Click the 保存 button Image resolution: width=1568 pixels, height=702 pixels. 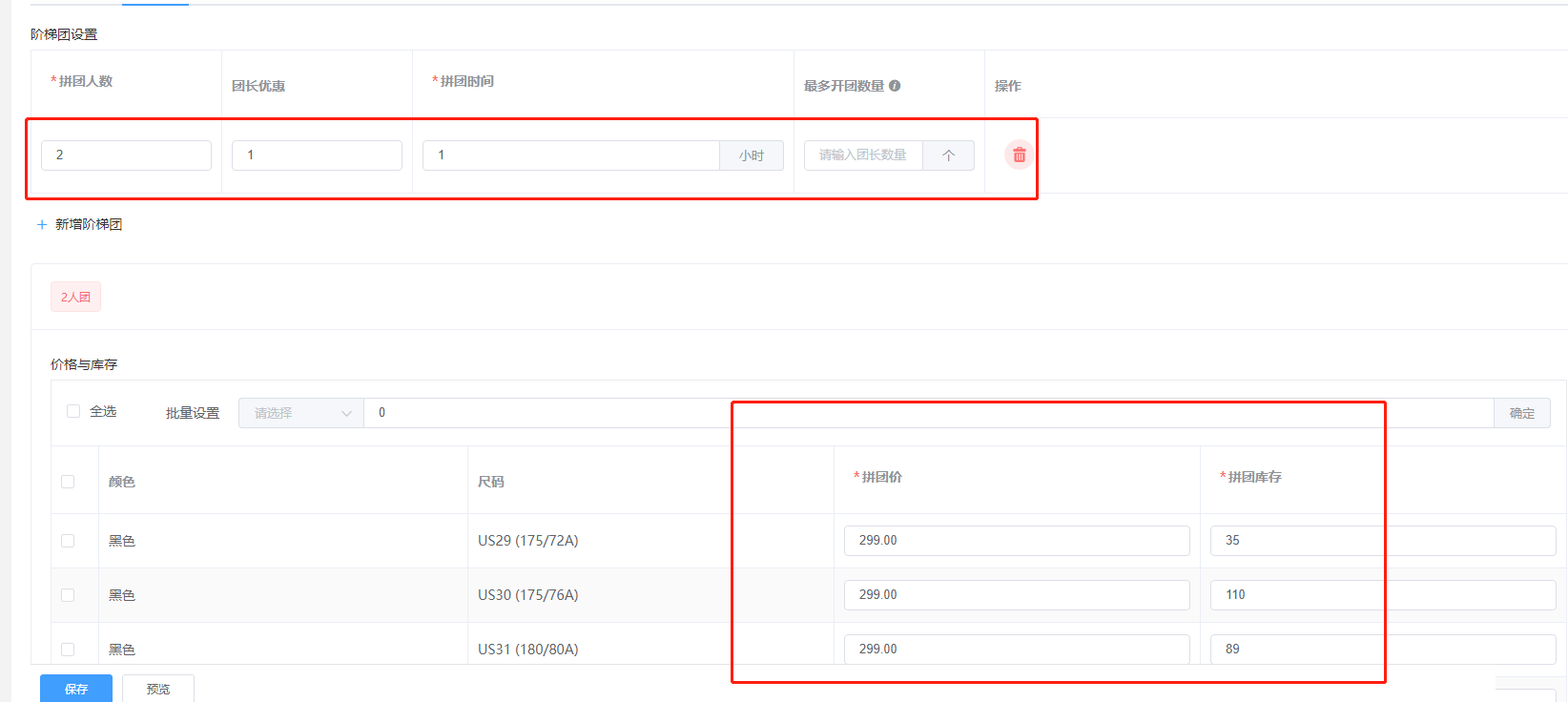76,689
